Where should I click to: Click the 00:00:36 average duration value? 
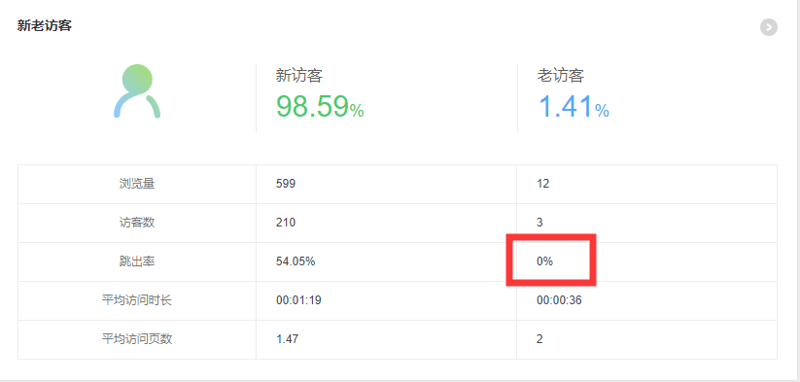tap(559, 300)
